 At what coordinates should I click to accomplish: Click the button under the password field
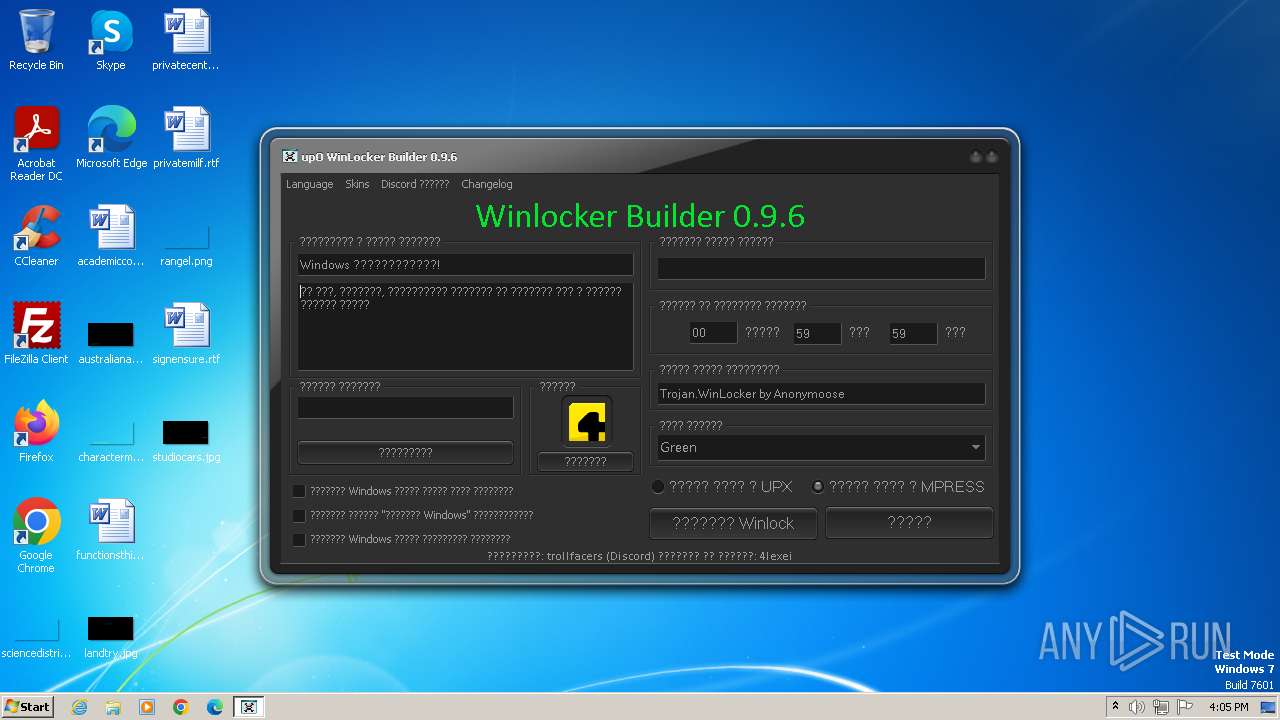405,453
